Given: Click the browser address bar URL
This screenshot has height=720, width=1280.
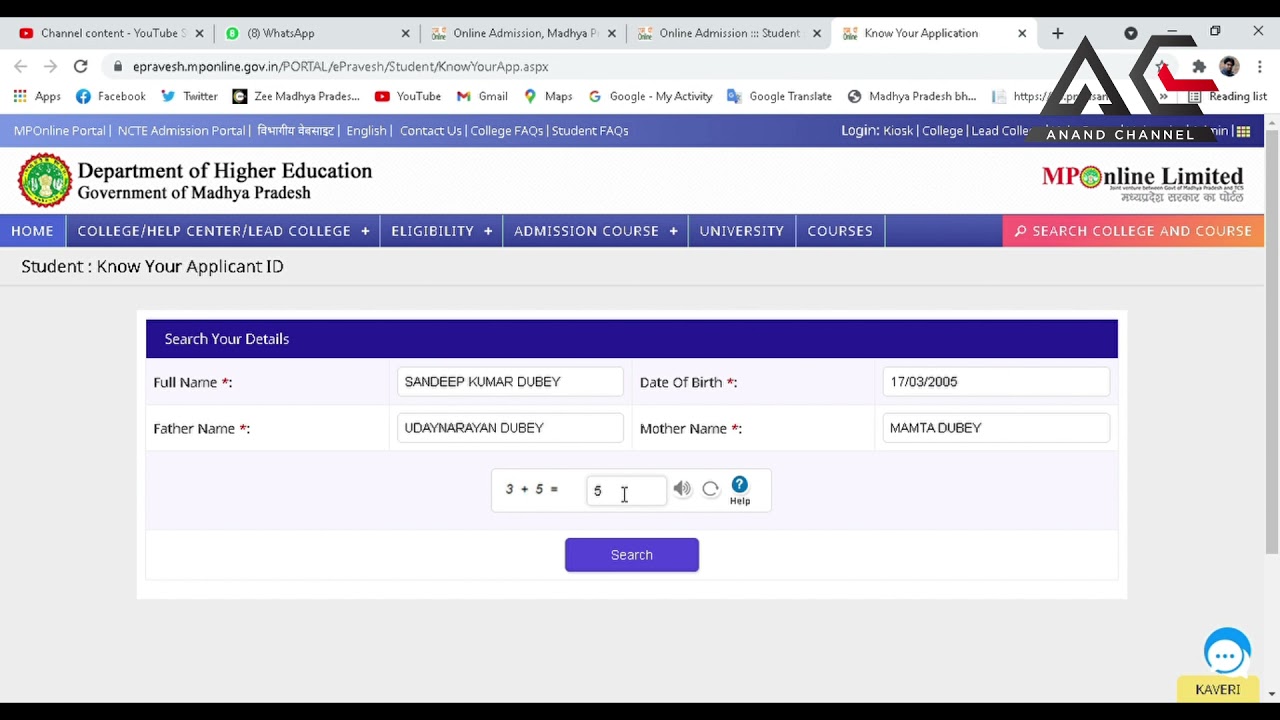Looking at the screenshot, I should (x=340, y=67).
